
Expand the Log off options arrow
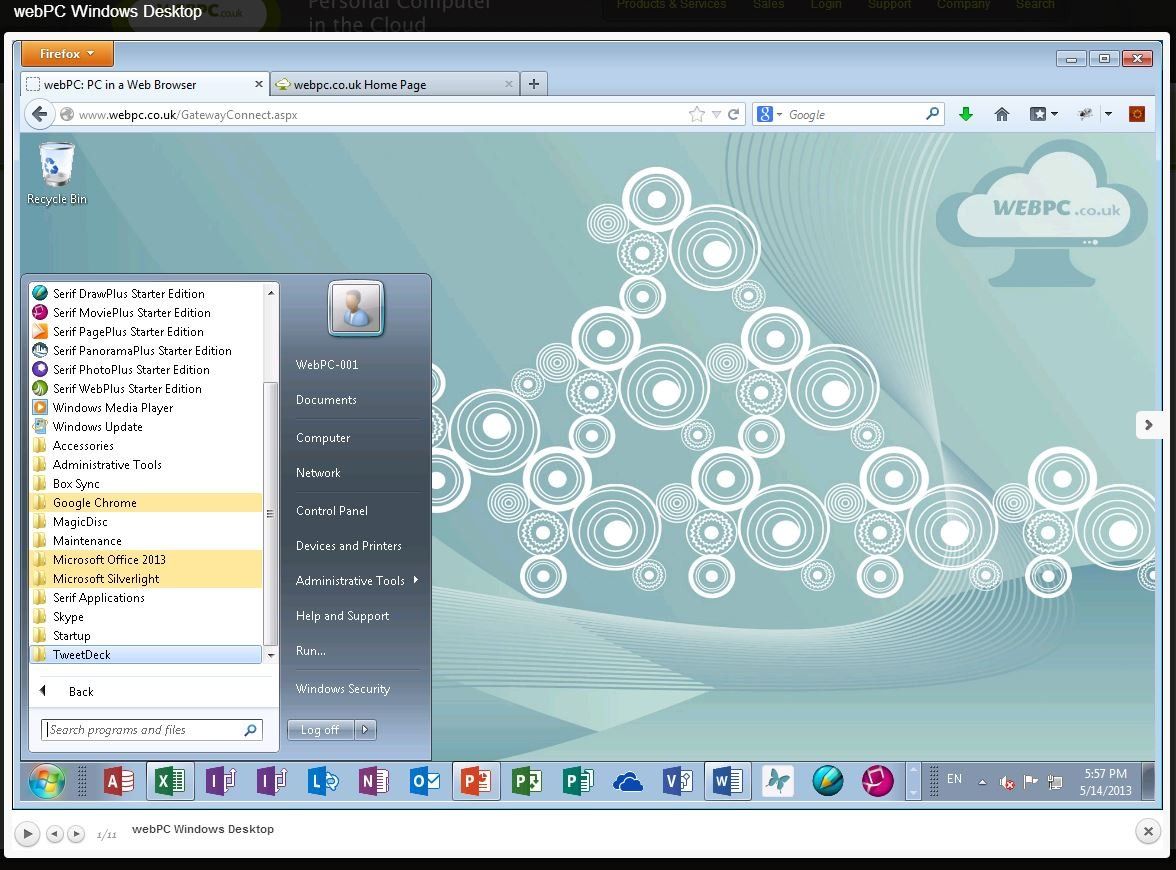pyautogui.click(x=365, y=730)
